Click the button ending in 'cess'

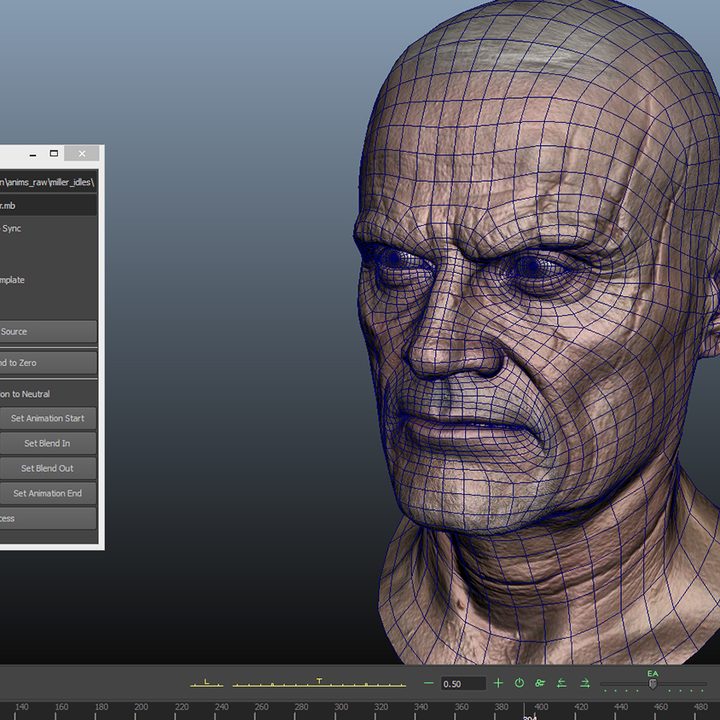point(48,518)
